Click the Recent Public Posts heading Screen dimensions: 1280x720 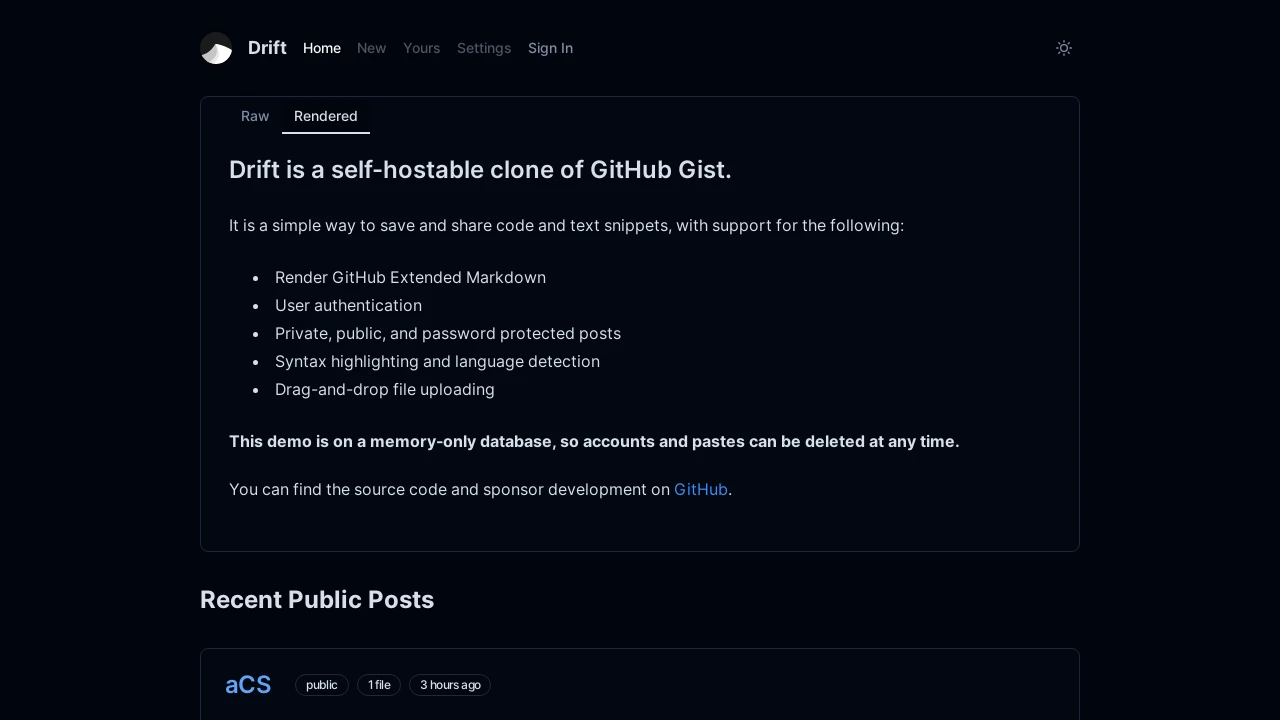coord(317,600)
